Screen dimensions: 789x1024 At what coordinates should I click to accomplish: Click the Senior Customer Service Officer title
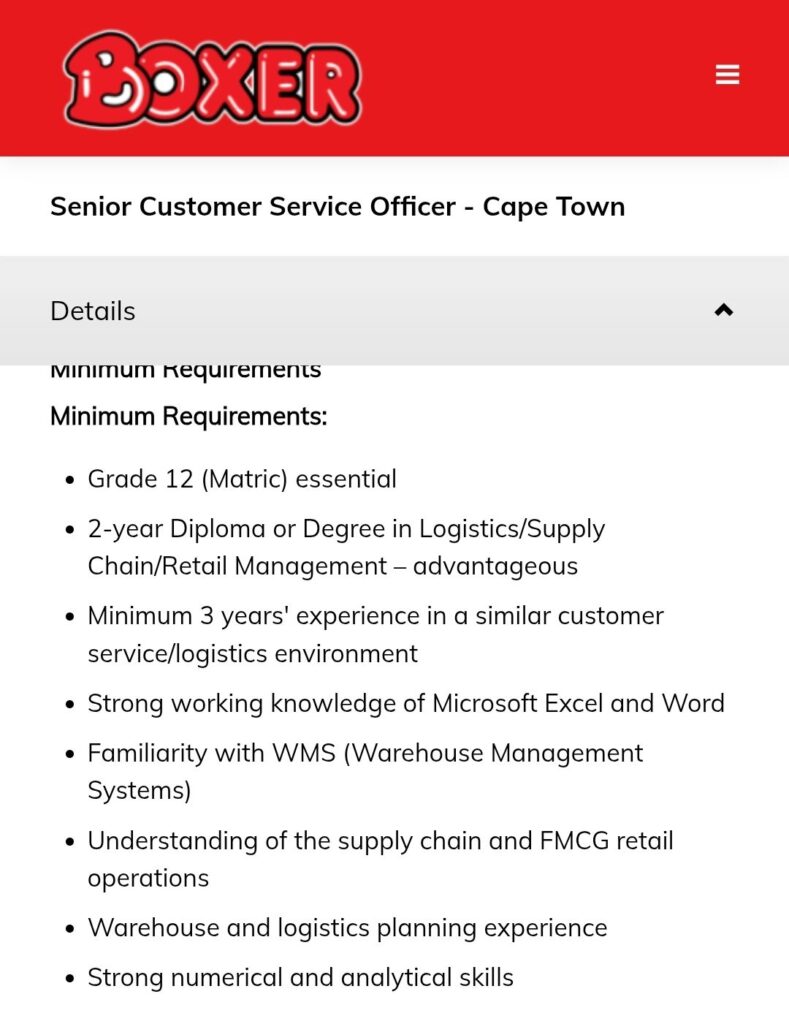338,207
